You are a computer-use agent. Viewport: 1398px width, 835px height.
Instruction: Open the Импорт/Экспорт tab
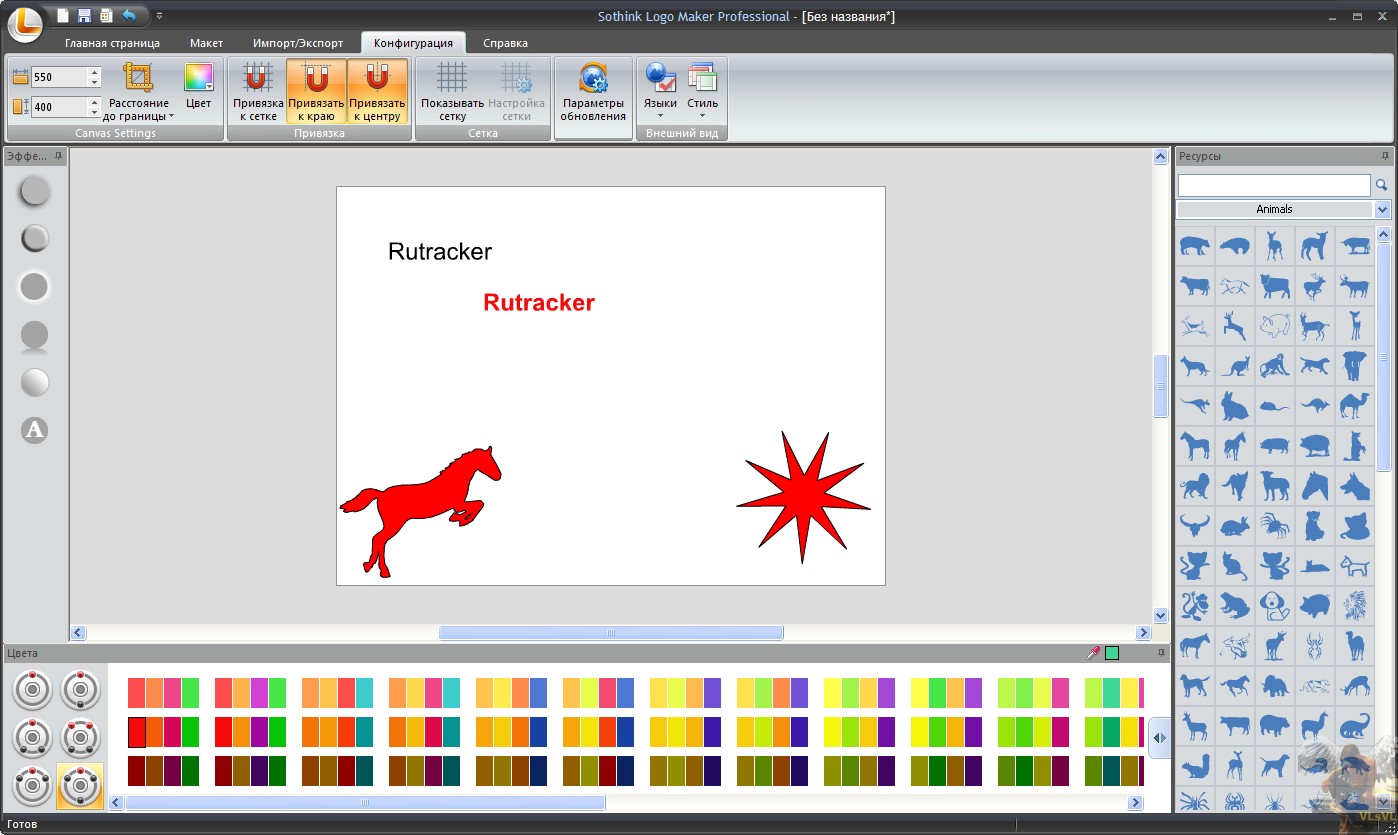coord(298,43)
